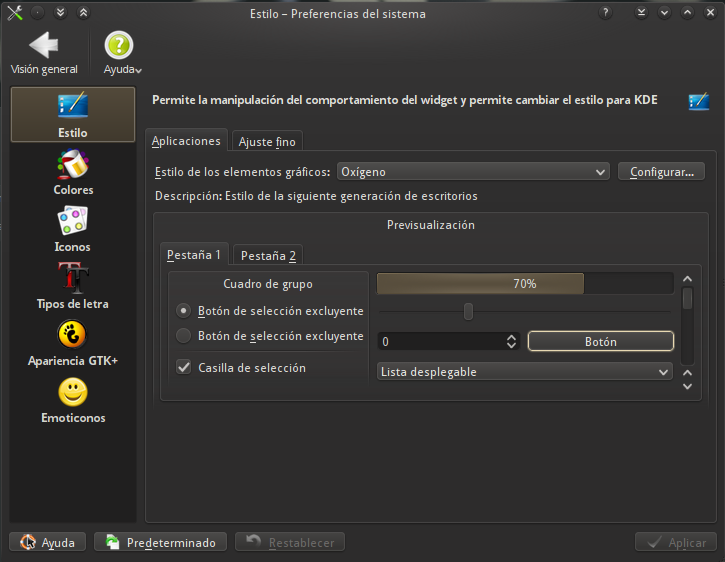Screen dimensions: 725x562
Task: Go back to Visión general
Action: pos(44,53)
